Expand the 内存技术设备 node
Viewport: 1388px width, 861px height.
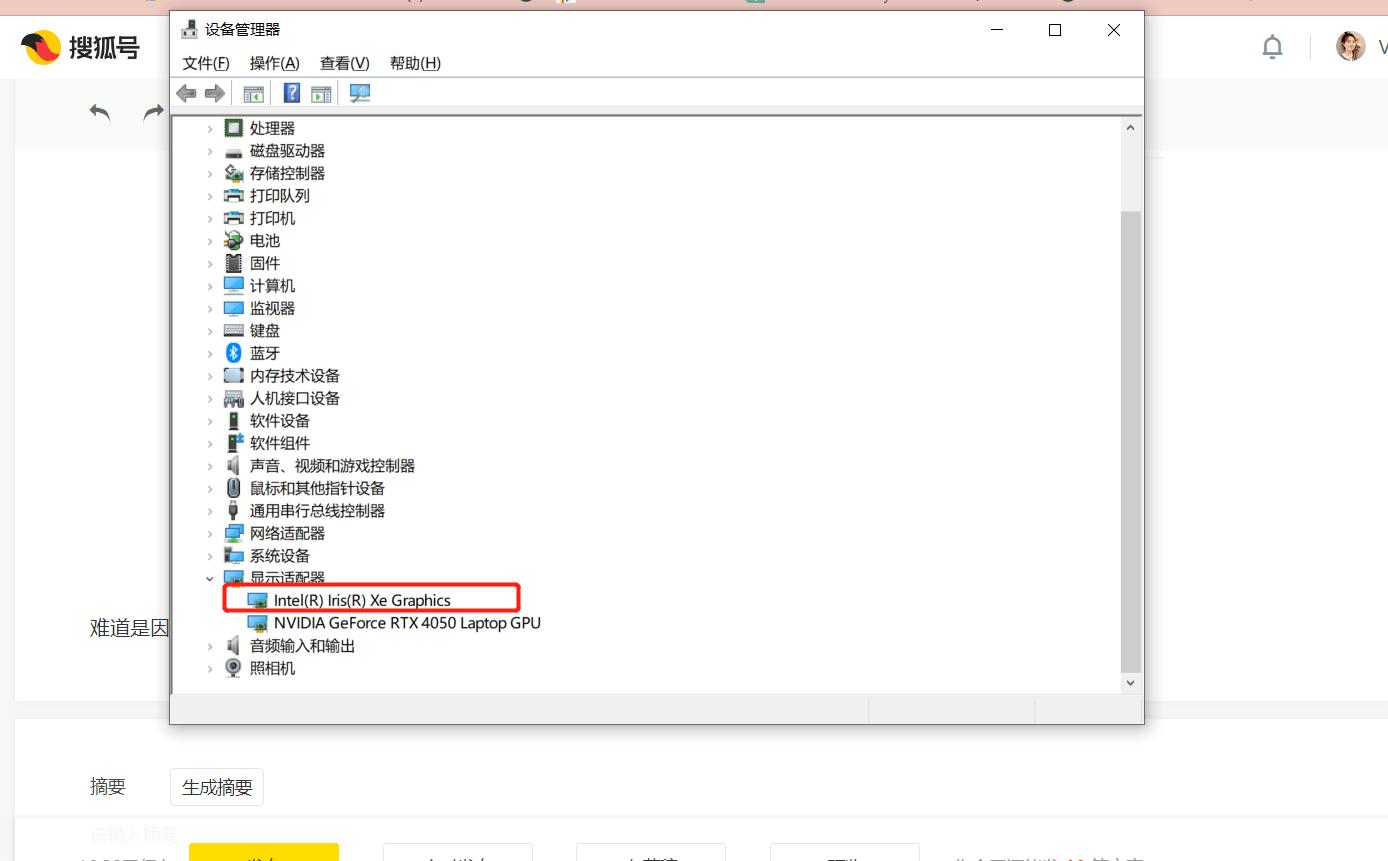(x=210, y=376)
